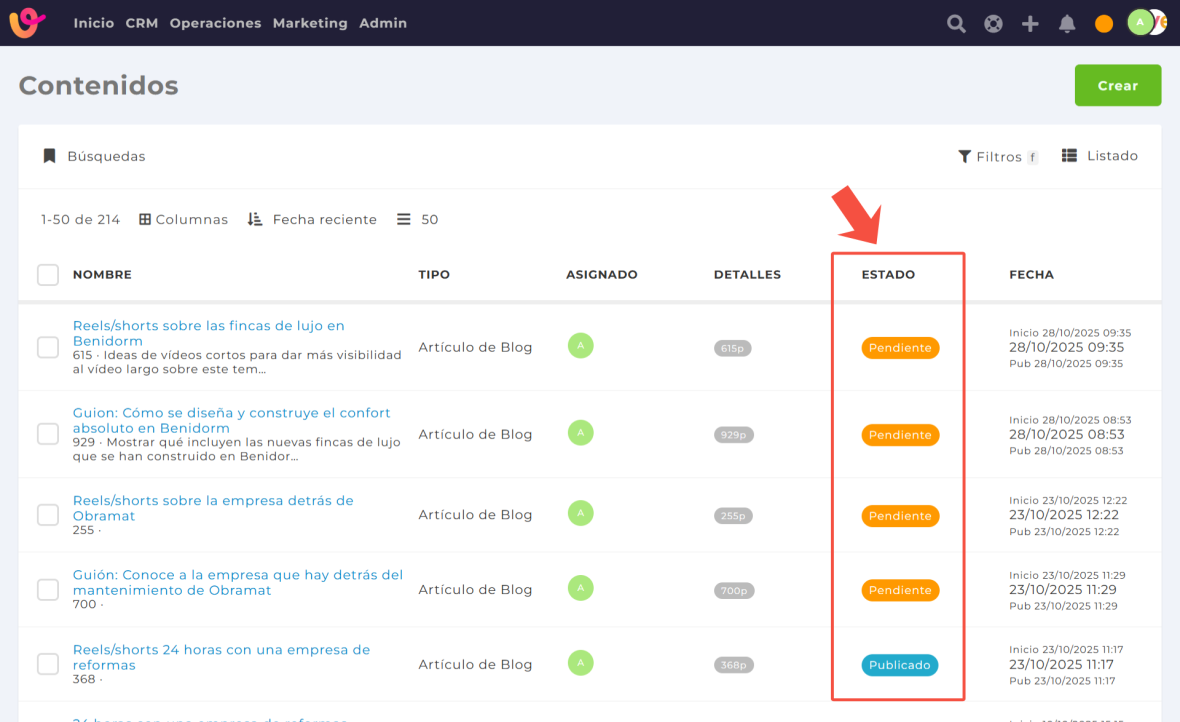Viewport: 1180px width, 722px height.
Task: Open the Marketing menu
Action: [x=310, y=23]
